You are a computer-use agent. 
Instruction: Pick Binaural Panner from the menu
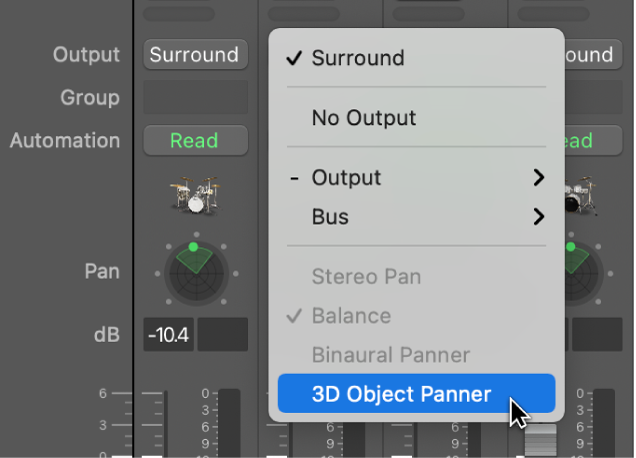pos(391,355)
